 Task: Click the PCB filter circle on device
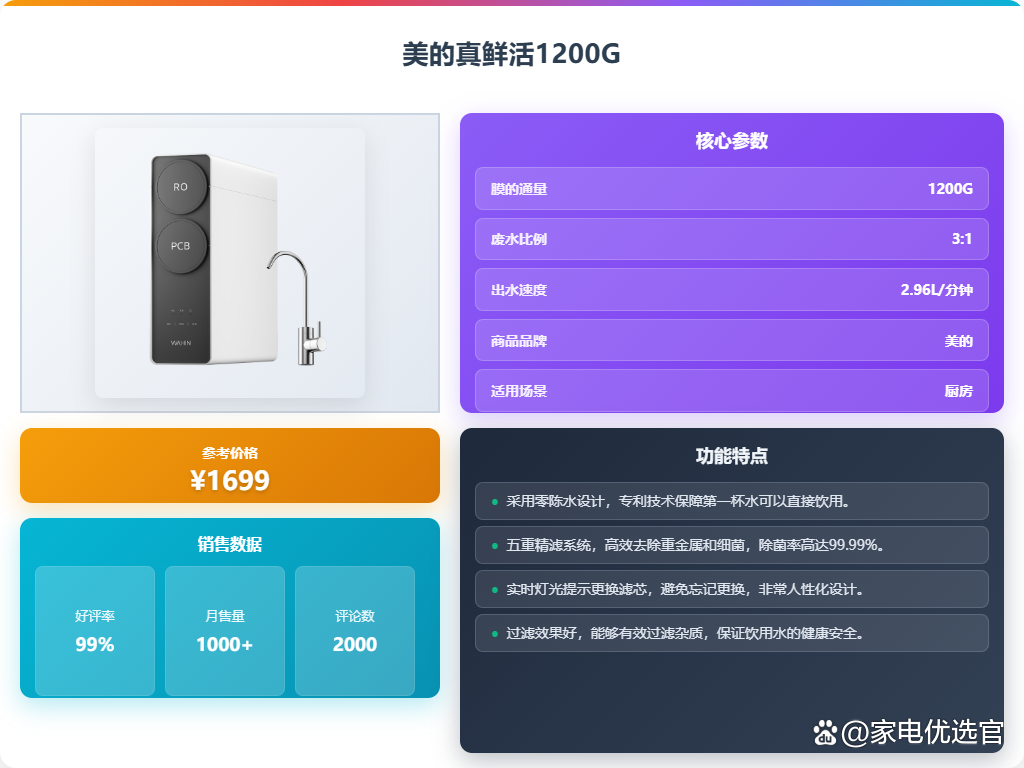coord(181,246)
